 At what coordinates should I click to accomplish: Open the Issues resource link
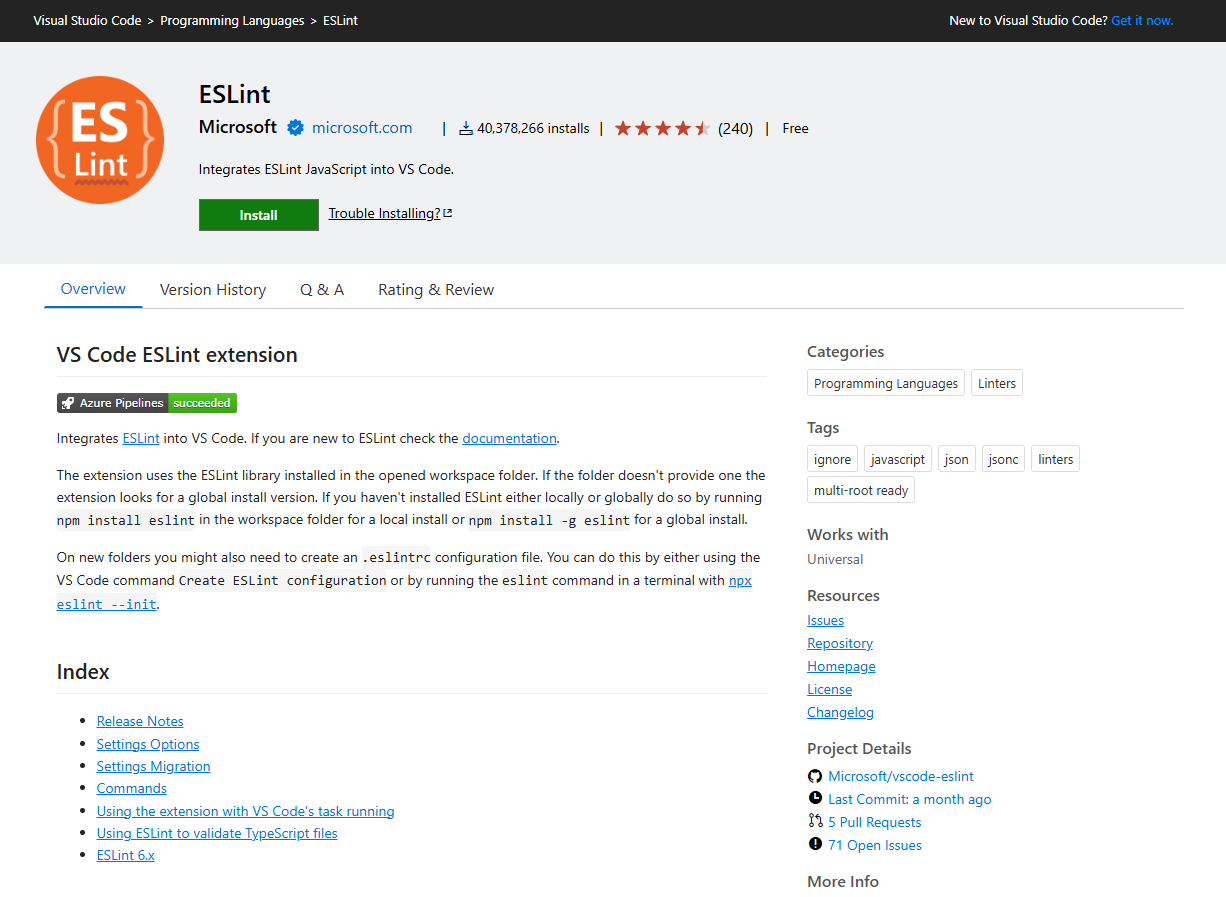tap(826, 620)
